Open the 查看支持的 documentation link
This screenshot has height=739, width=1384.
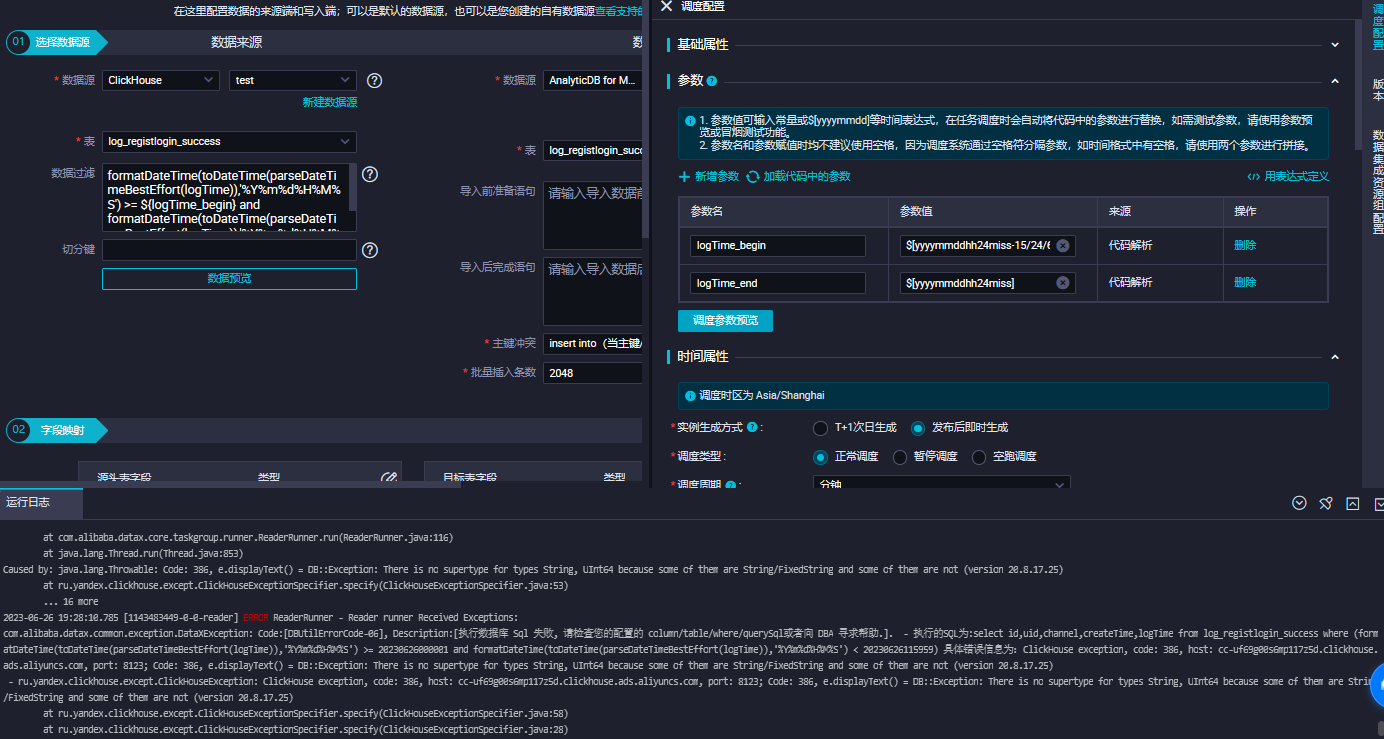click(x=619, y=12)
